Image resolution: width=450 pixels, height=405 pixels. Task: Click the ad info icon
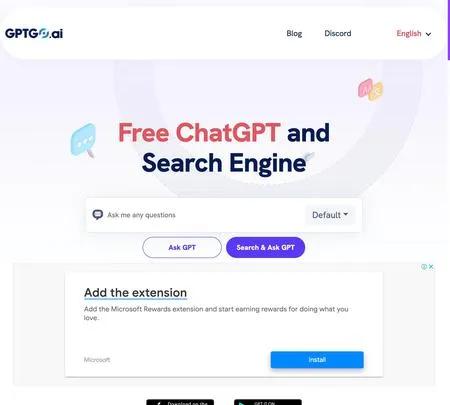pos(424,267)
